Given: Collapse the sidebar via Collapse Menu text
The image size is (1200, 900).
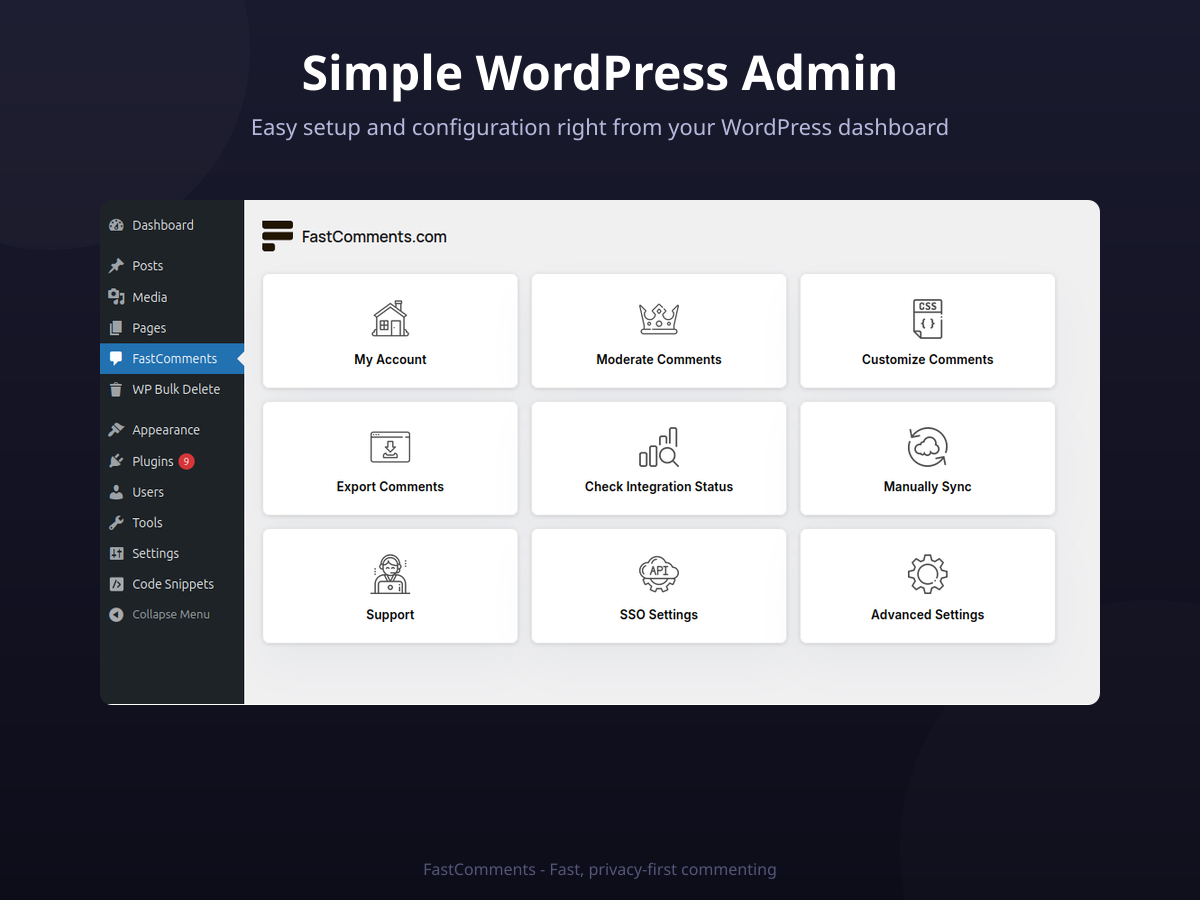Looking at the screenshot, I should pyautogui.click(x=171, y=615).
